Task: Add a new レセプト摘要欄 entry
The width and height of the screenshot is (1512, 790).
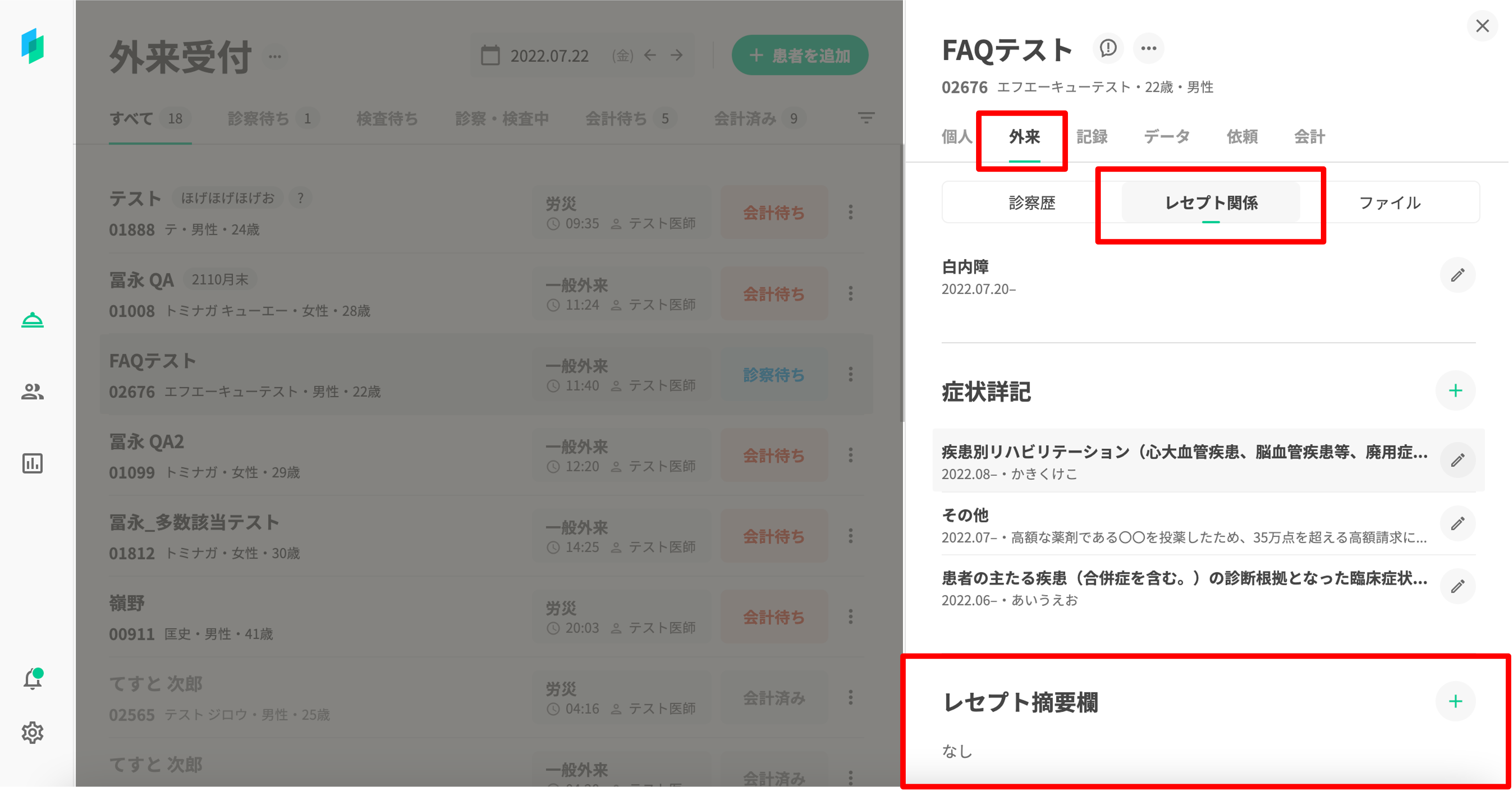Action: coord(1455,701)
